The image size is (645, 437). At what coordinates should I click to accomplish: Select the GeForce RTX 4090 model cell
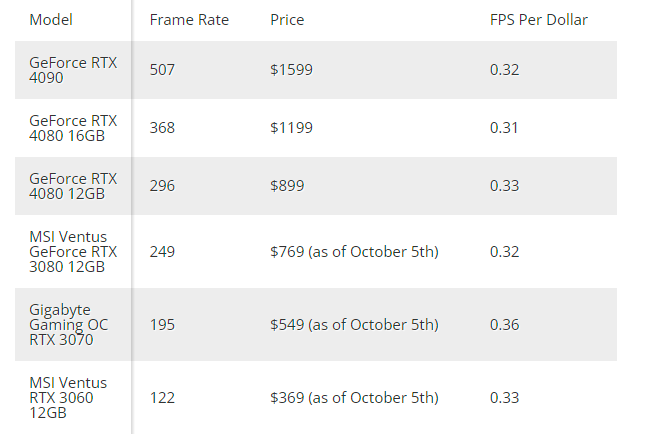tap(73, 70)
